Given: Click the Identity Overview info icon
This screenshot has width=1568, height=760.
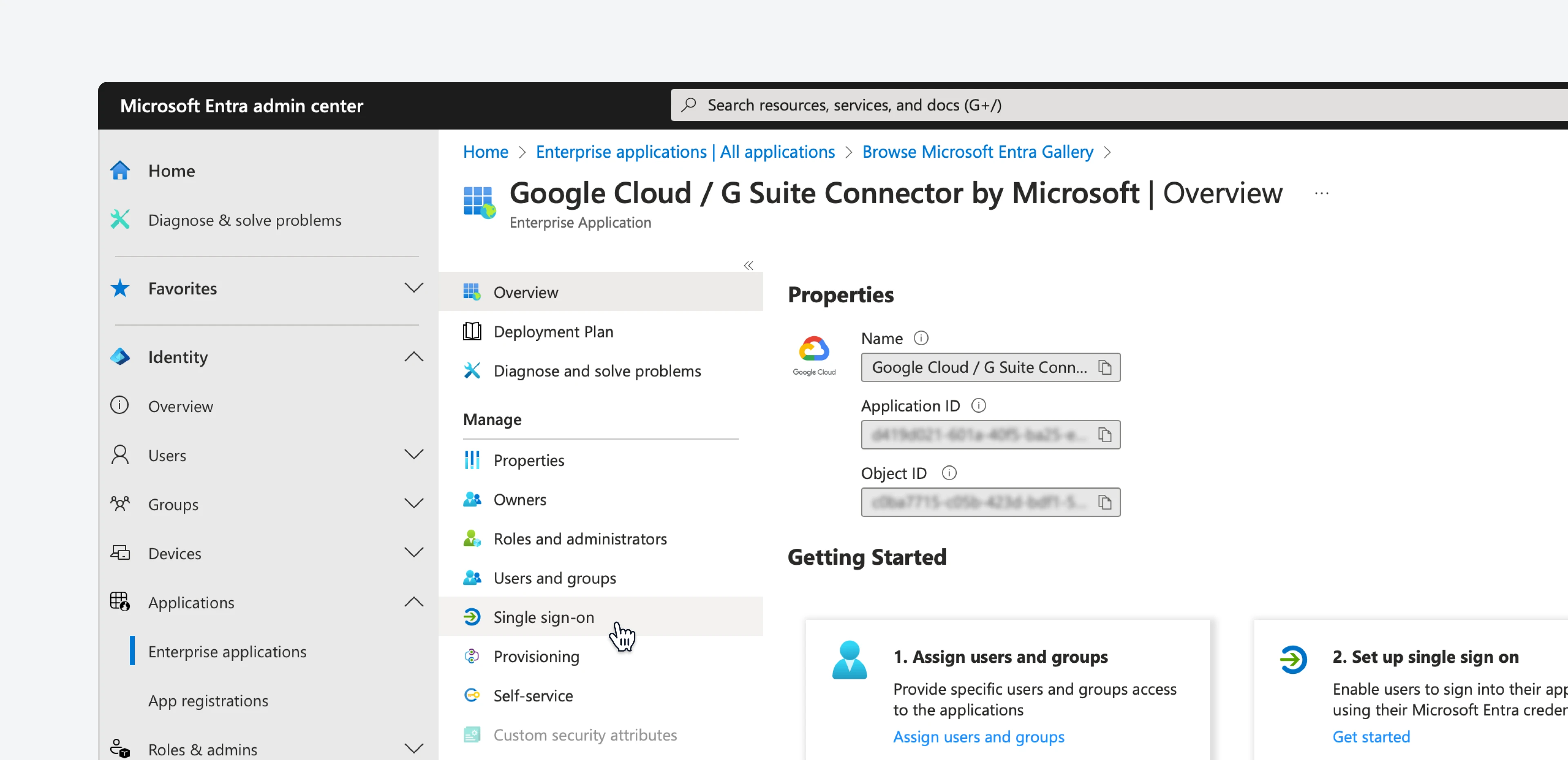Looking at the screenshot, I should (x=120, y=406).
